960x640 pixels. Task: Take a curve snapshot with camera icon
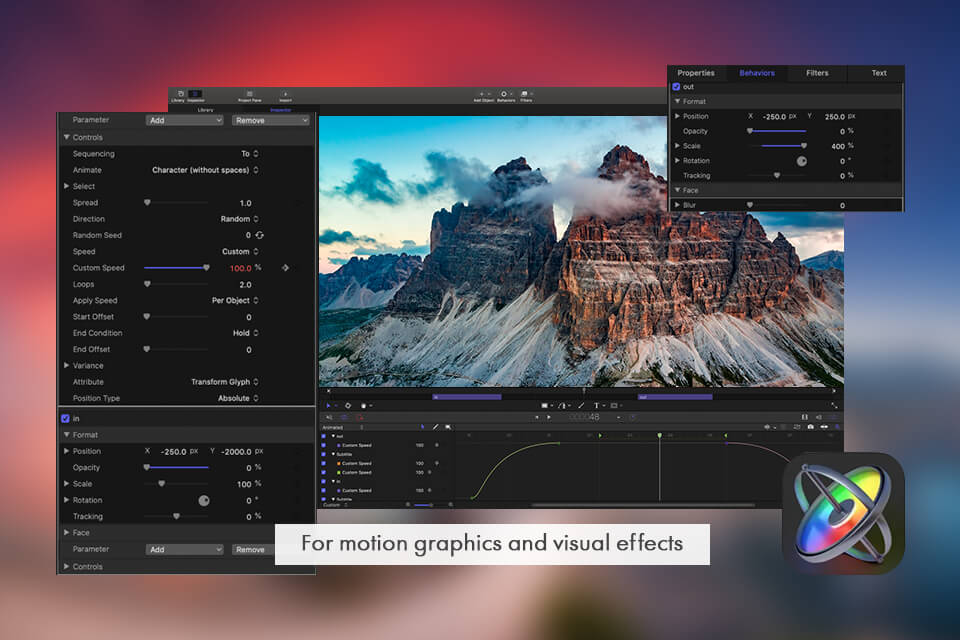[810, 427]
